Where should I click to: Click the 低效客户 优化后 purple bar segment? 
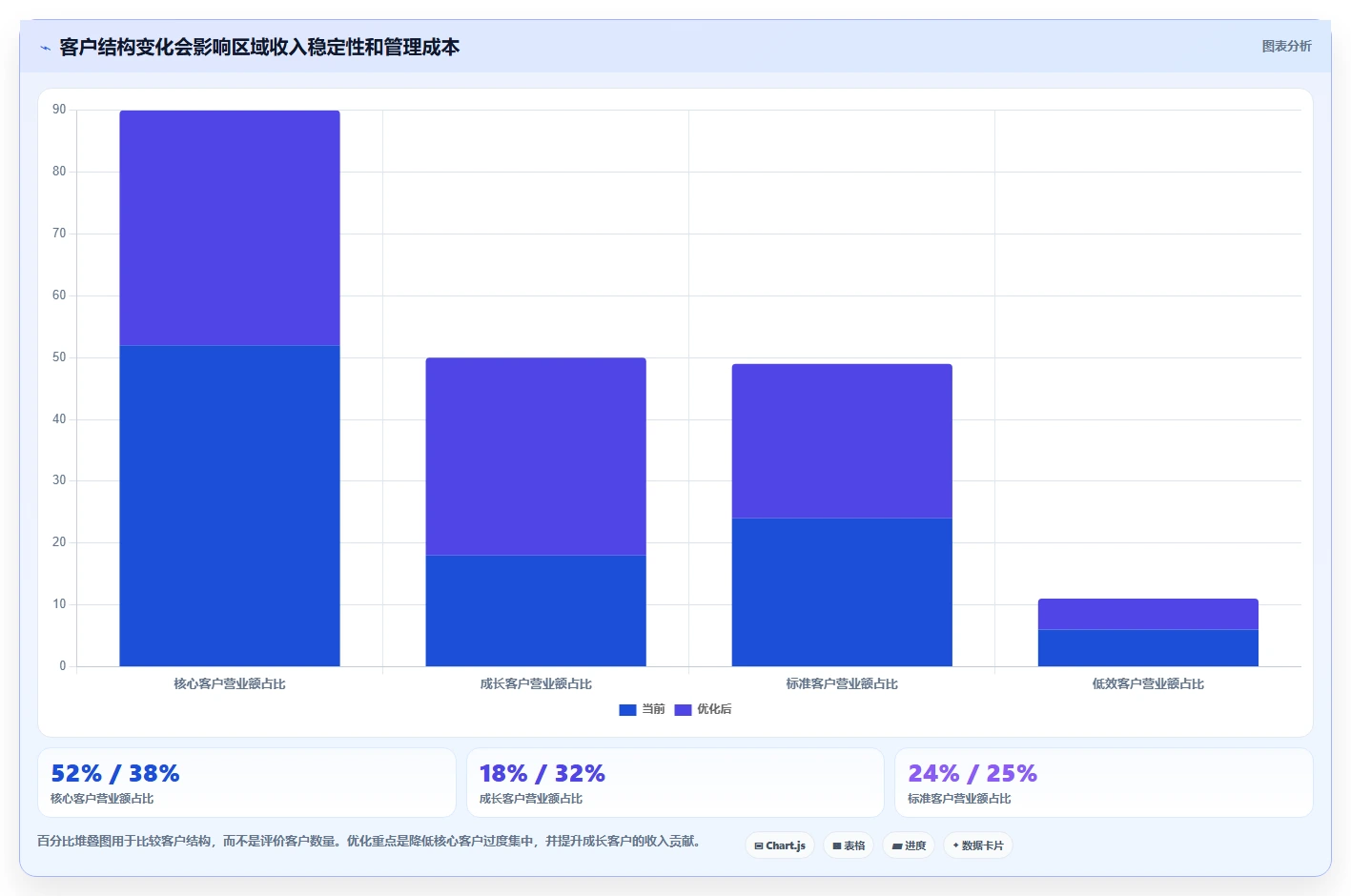(1148, 614)
